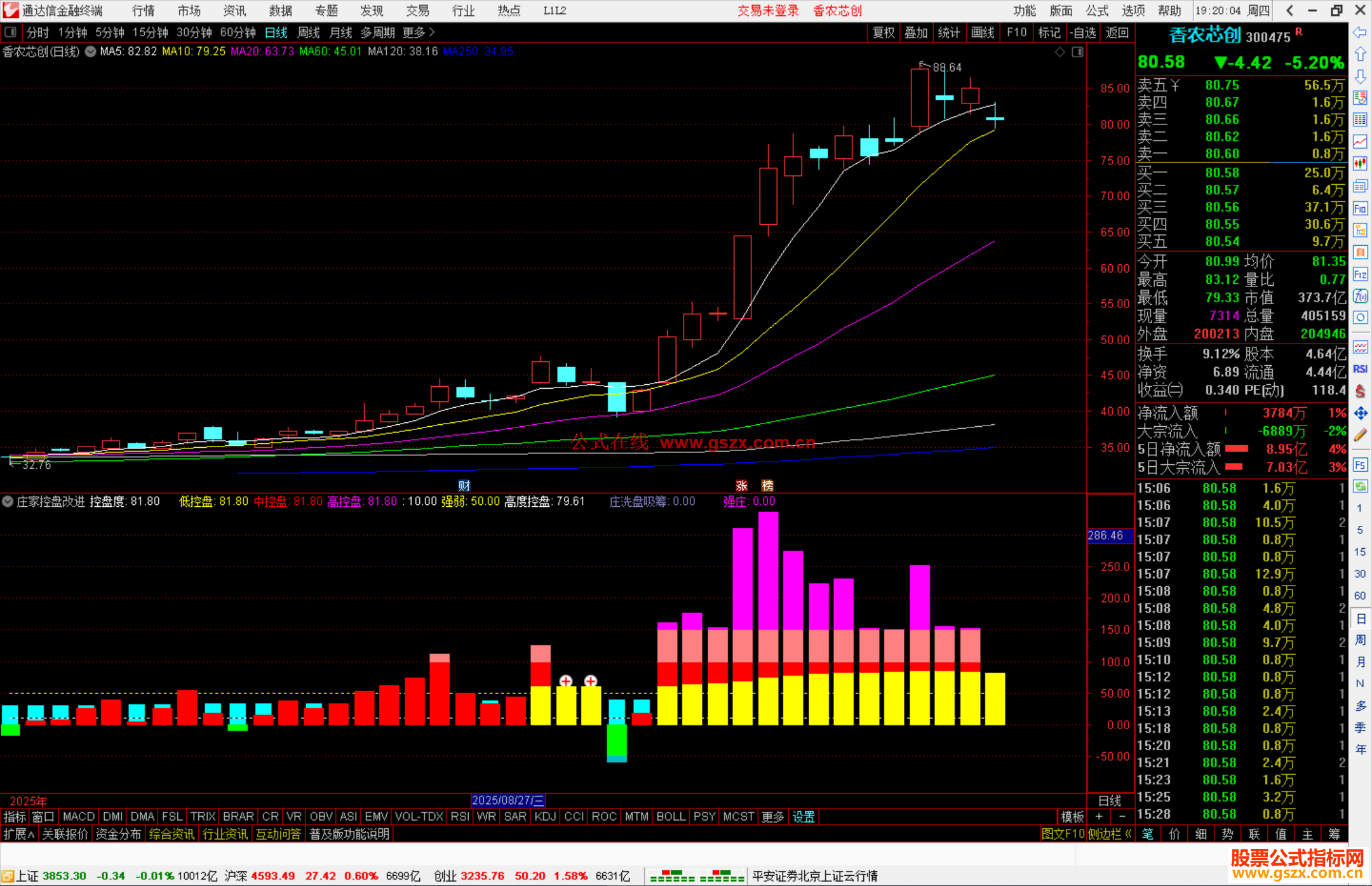
Task: Open the 庄家控盘改进 indicator dropdown circle
Action: point(8,501)
